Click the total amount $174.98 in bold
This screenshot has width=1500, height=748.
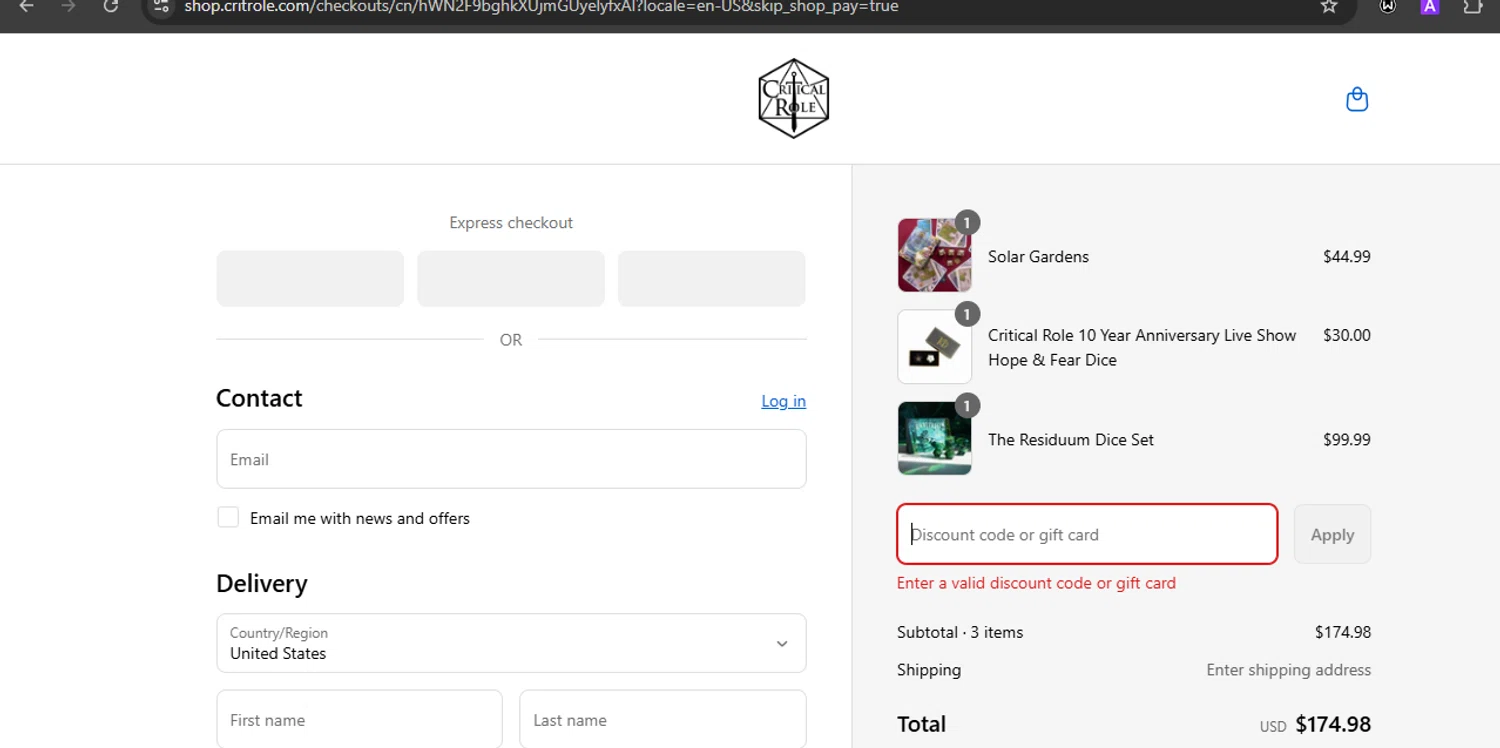click(x=1333, y=724)
